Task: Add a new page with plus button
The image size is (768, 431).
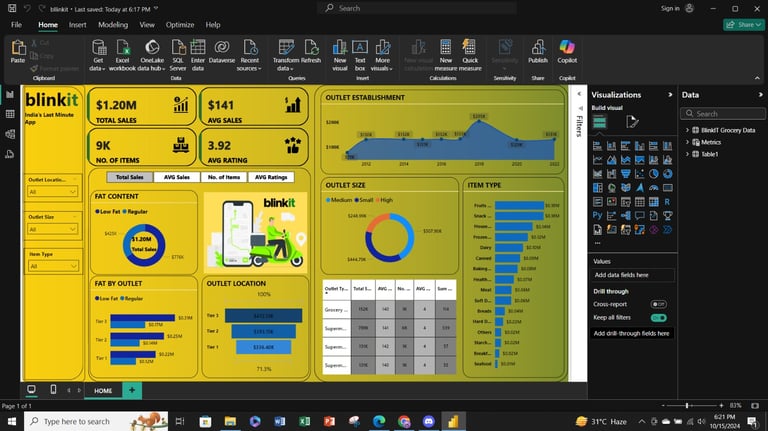Action: click(x=132, y=390)
